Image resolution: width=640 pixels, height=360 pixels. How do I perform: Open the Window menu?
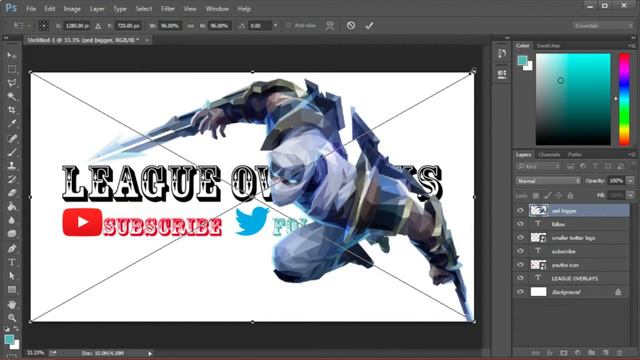tap(217, 9)
